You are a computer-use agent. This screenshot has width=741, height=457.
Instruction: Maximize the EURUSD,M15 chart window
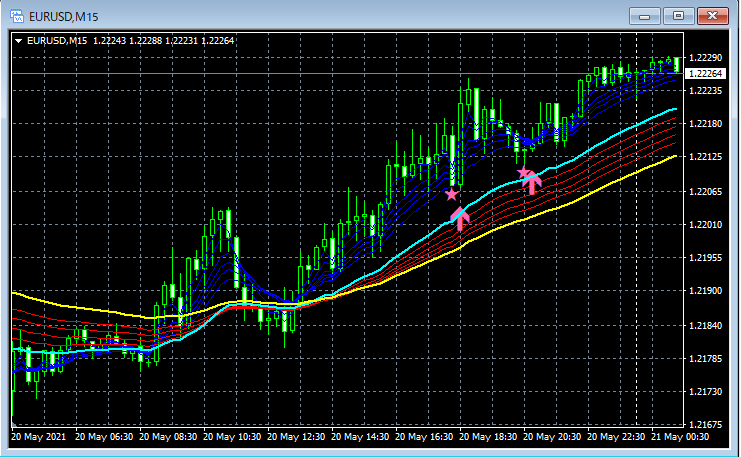coord(678,16)
